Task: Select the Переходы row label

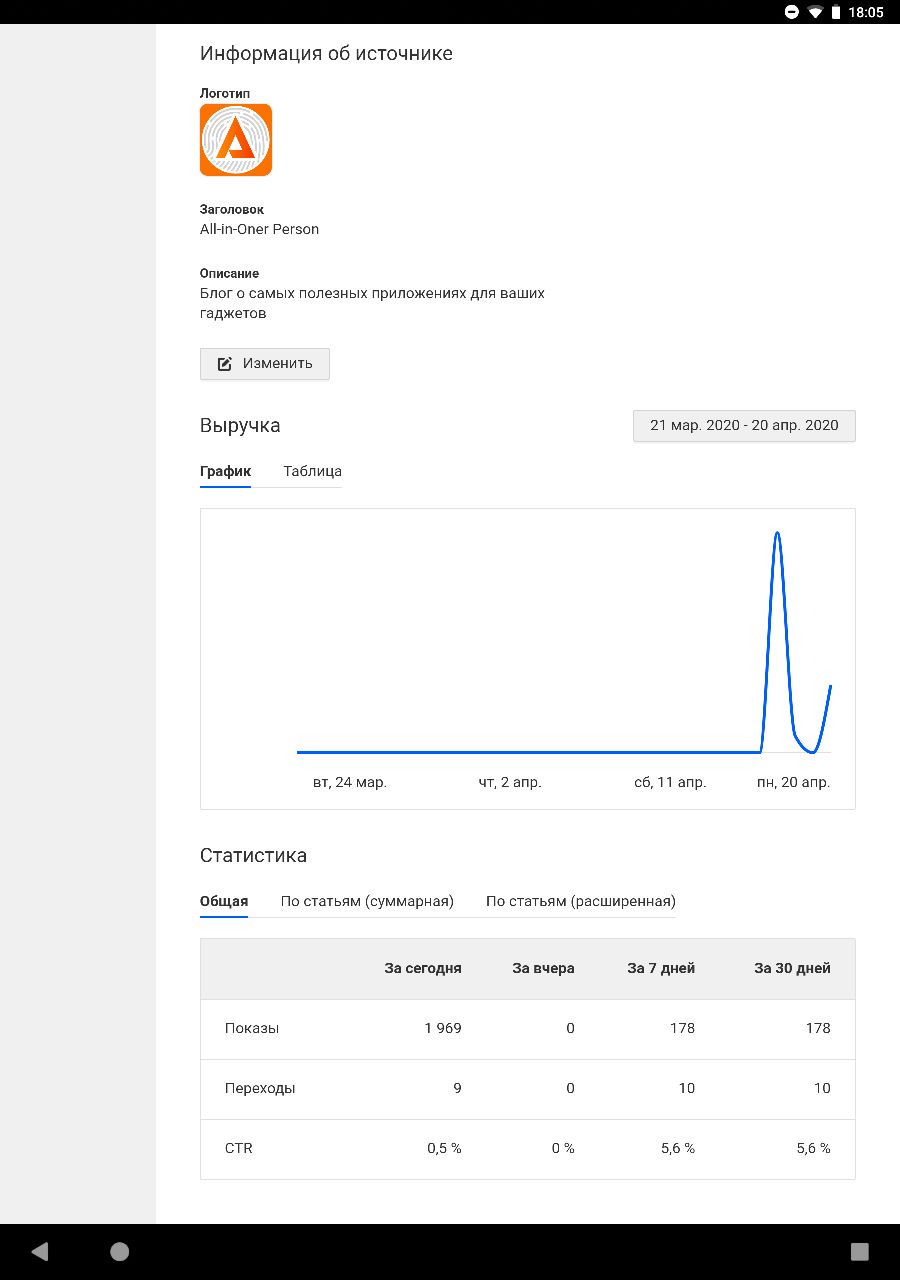Action: [260, 1088]
